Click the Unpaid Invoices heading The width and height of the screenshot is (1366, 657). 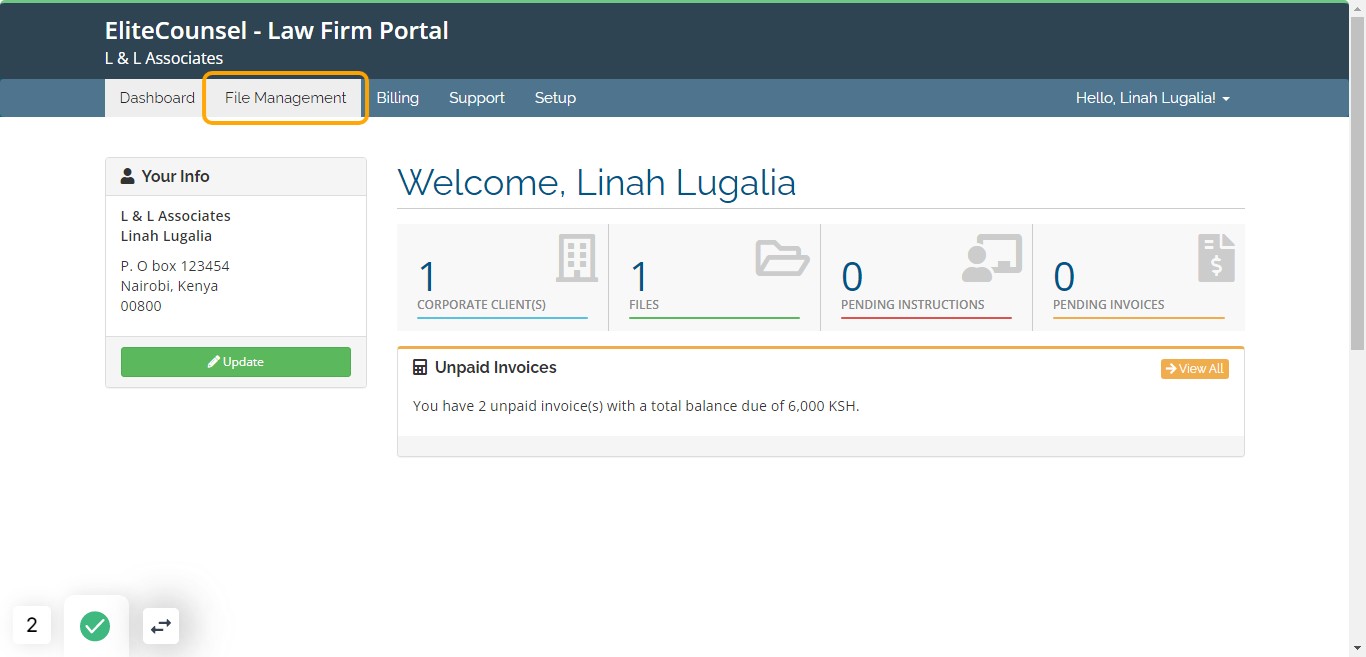[496, 368]
